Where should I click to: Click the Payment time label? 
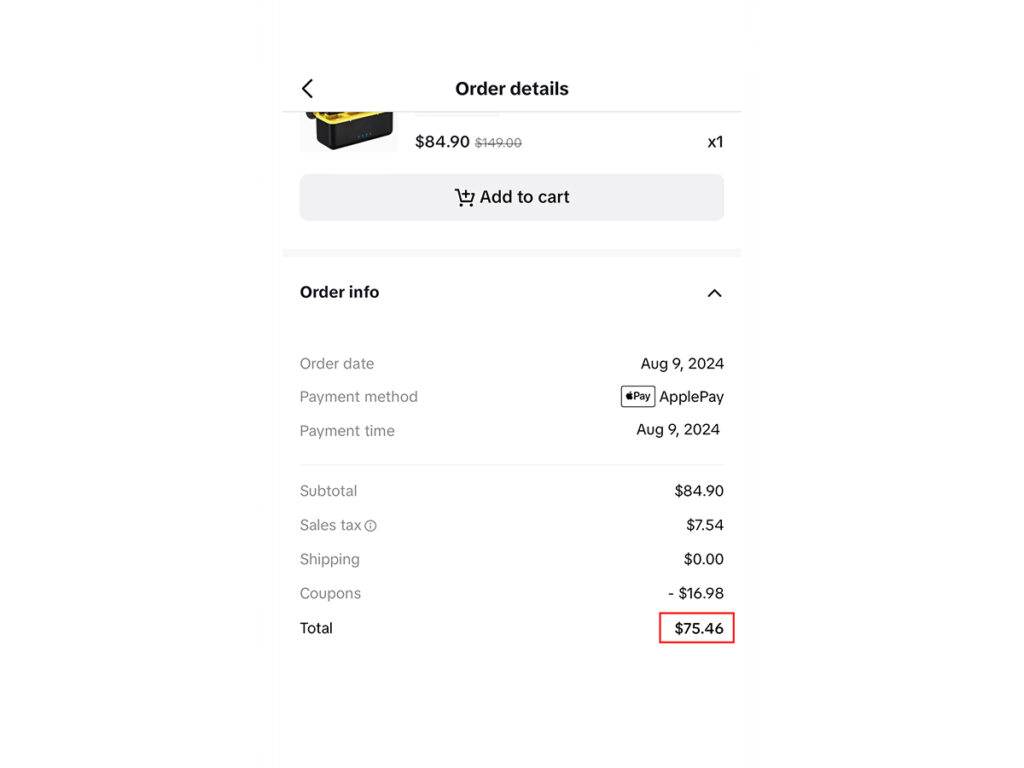(x=347, y=431)
